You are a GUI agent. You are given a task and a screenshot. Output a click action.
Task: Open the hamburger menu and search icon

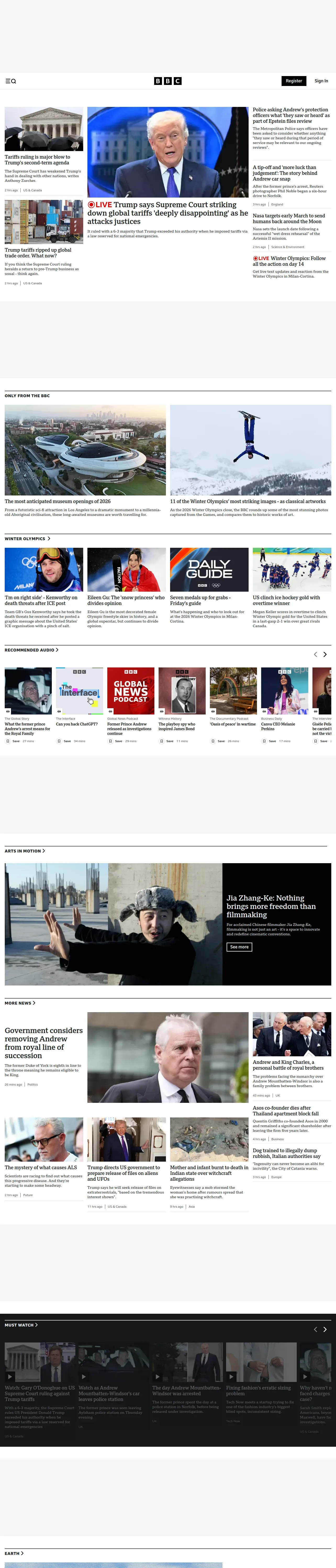click(x=10, y=81)
